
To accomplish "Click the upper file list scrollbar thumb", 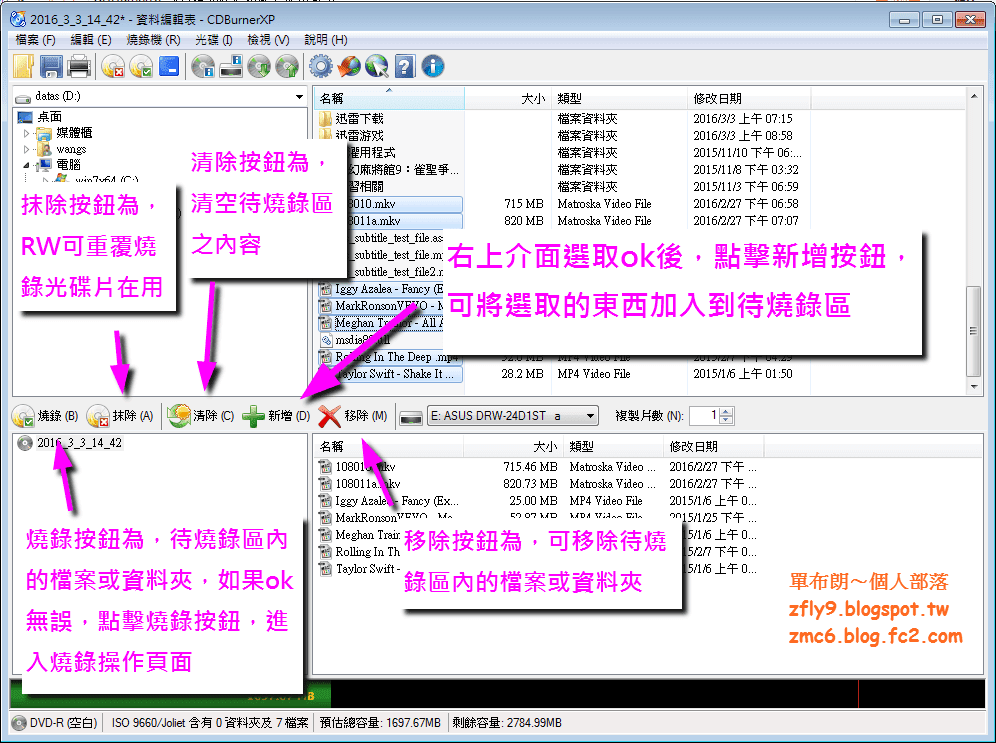I will coord(972,331).
